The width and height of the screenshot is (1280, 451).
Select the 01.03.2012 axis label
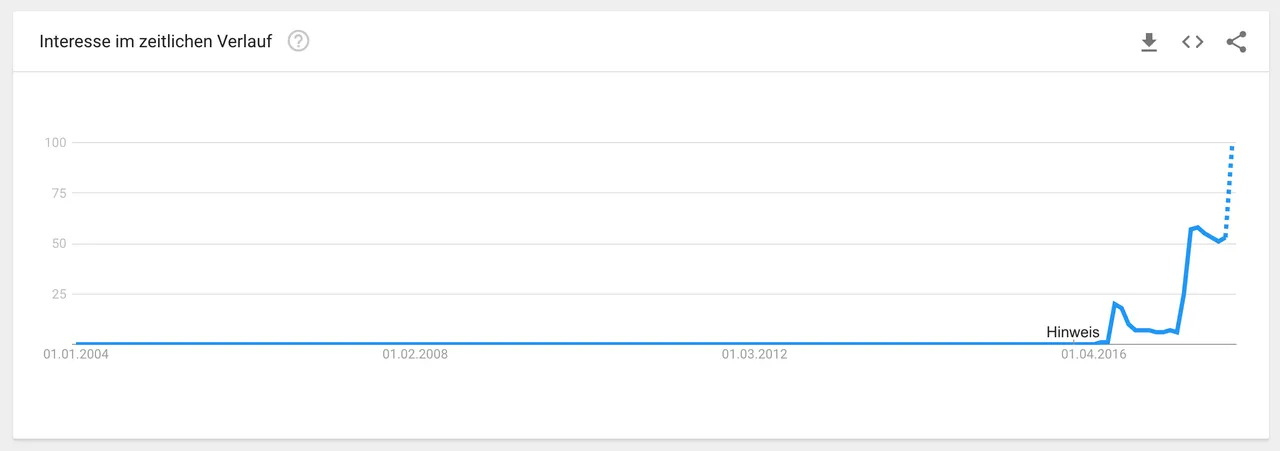pos(755,354)
